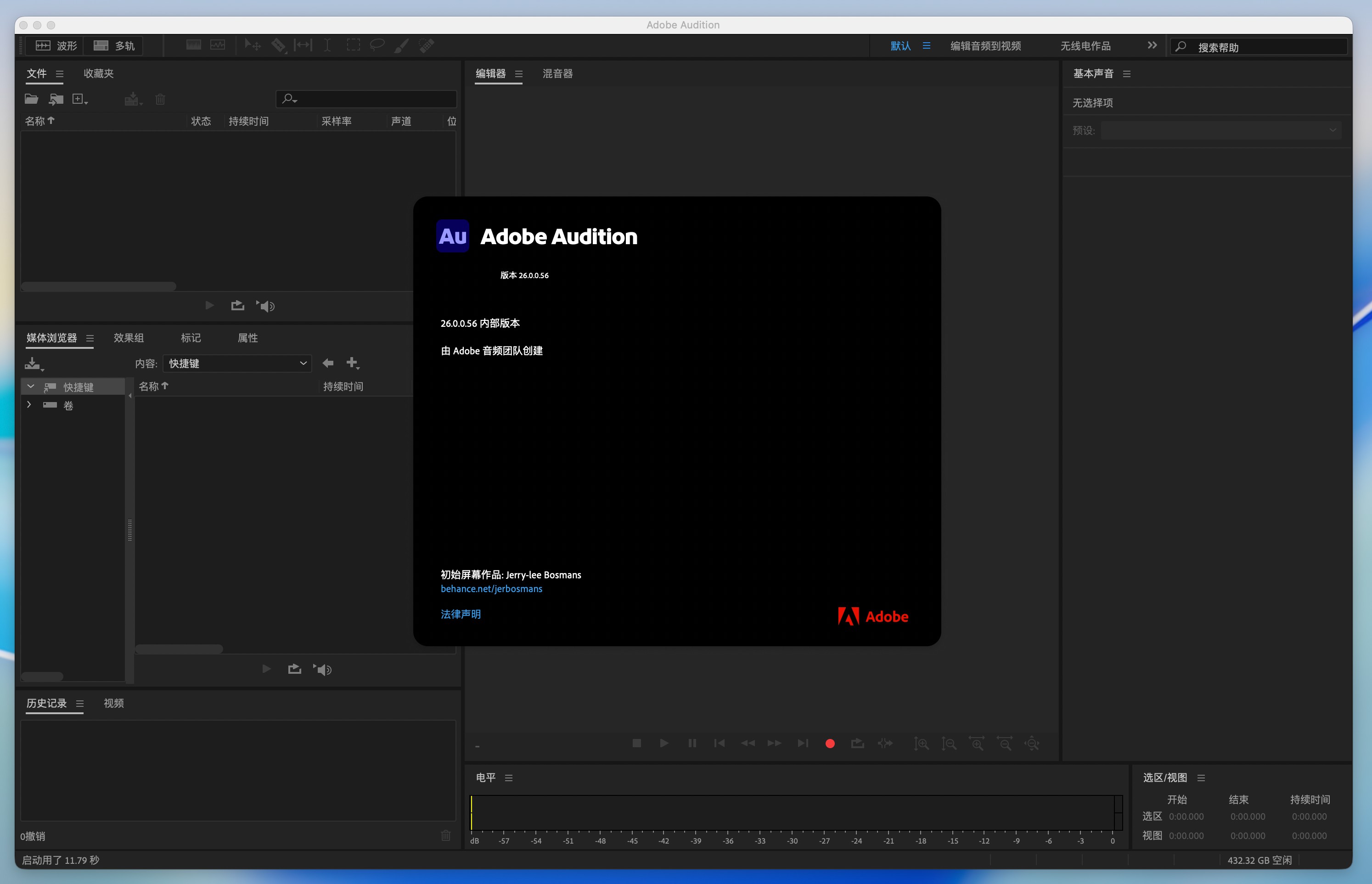Toggle auto-play speaker icon in Files panel

point(266,306)
